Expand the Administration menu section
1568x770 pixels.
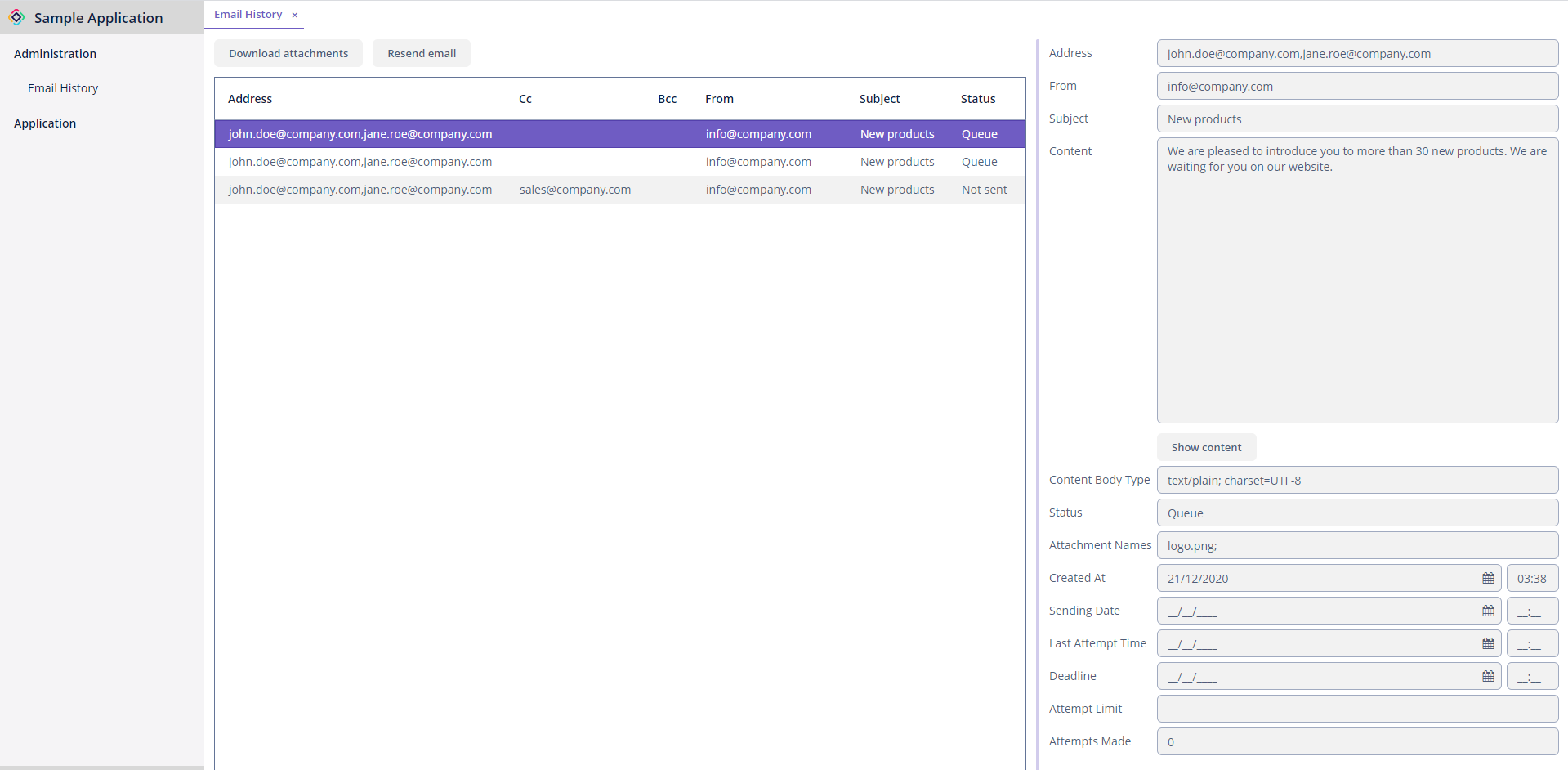55,54
